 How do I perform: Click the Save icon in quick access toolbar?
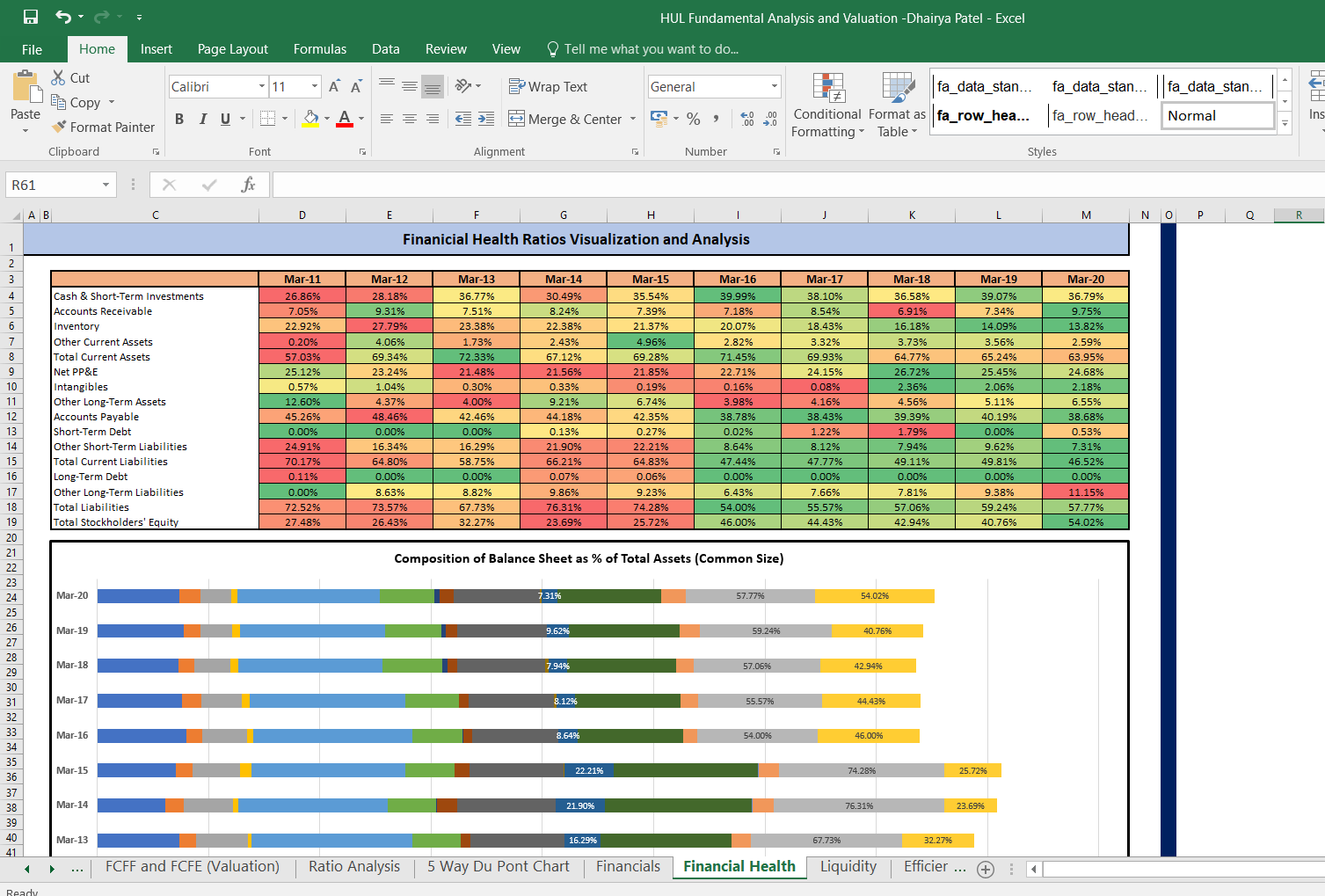point(31,17)
